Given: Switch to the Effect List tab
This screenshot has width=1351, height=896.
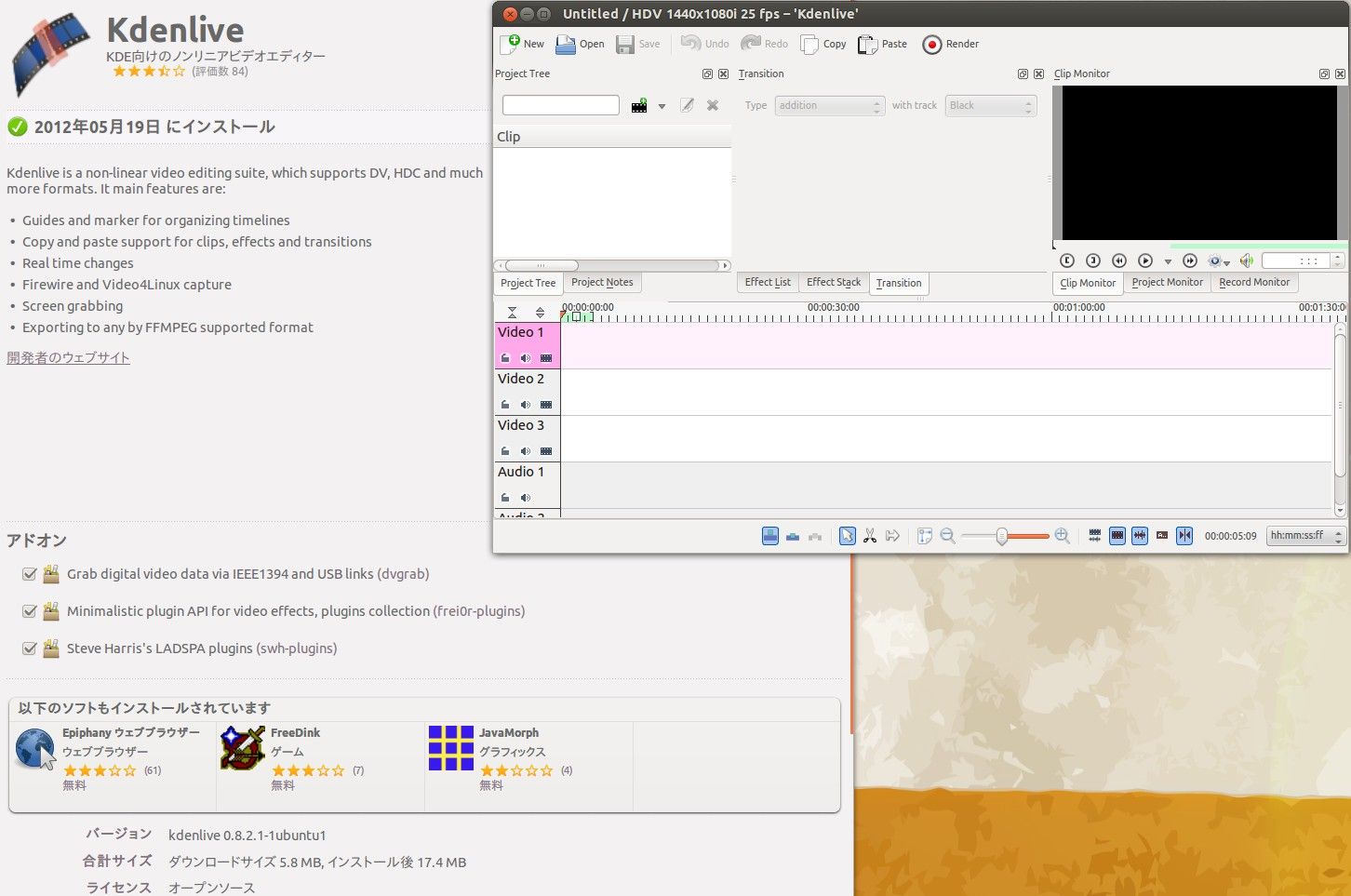Looking at the screenshot, I should [768, 282].
